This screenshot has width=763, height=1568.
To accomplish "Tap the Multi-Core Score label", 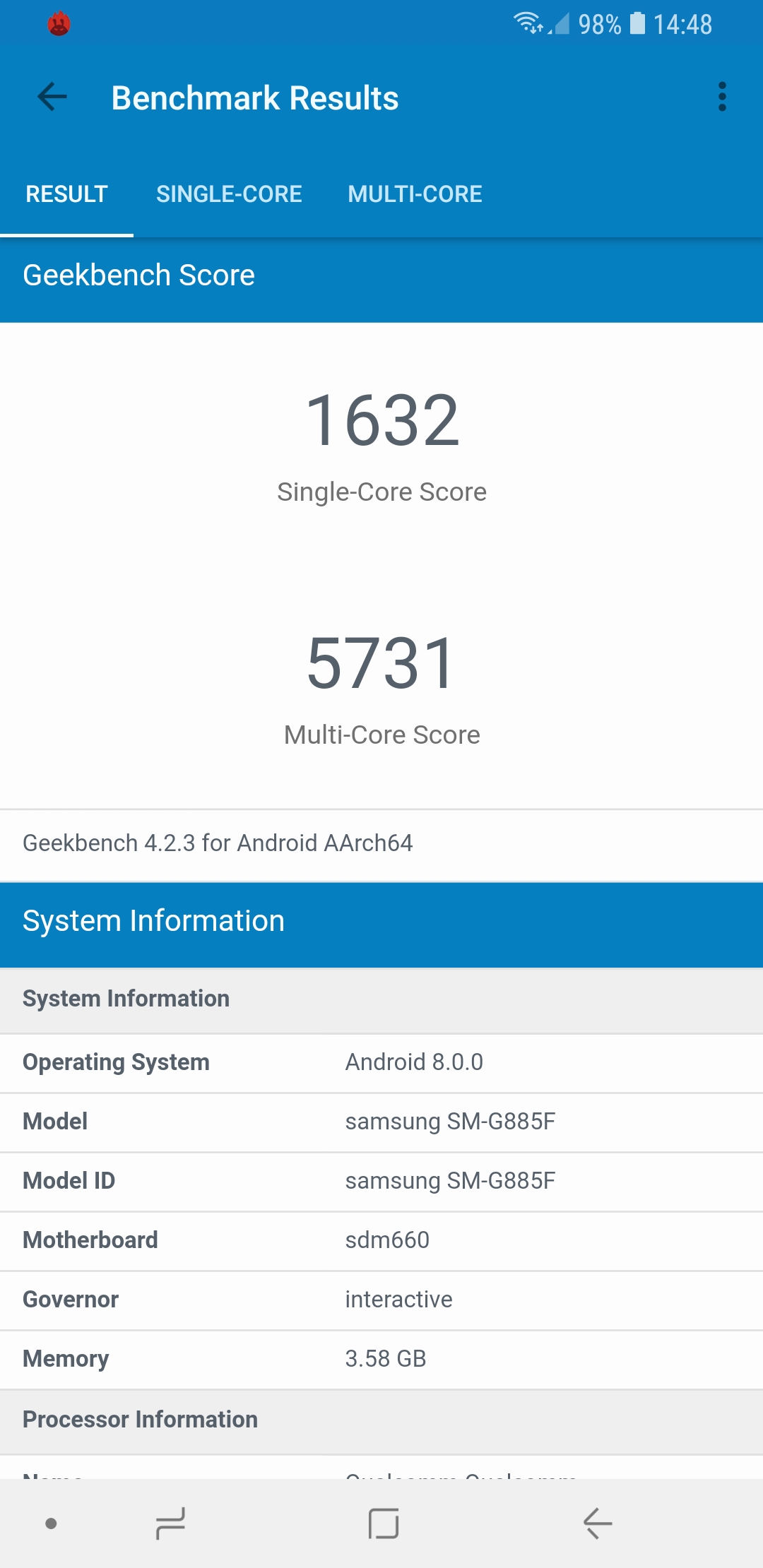I will click(381, 735).
